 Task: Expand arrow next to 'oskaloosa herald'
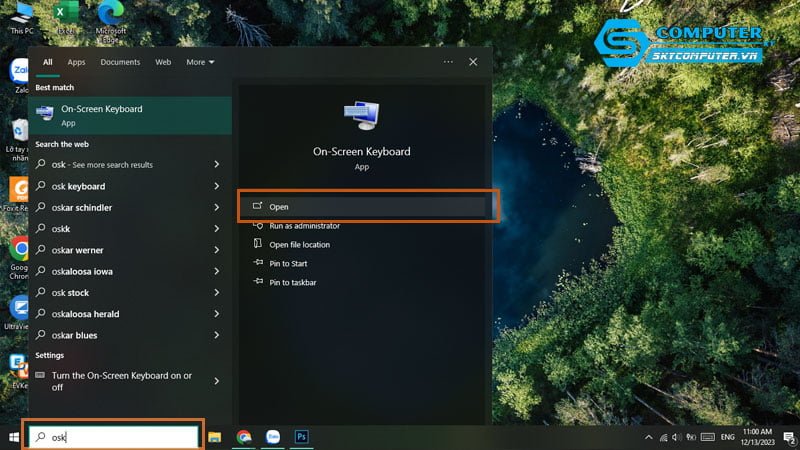217,314
